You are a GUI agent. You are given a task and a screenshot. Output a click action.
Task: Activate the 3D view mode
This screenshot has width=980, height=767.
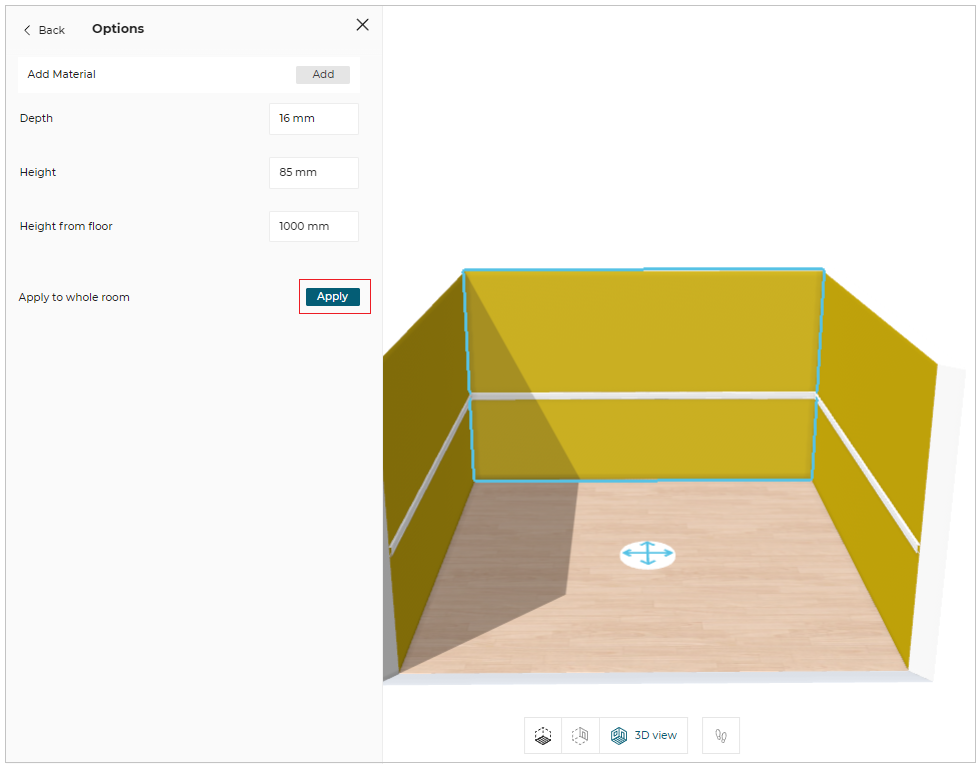click(x=644, y=735)
